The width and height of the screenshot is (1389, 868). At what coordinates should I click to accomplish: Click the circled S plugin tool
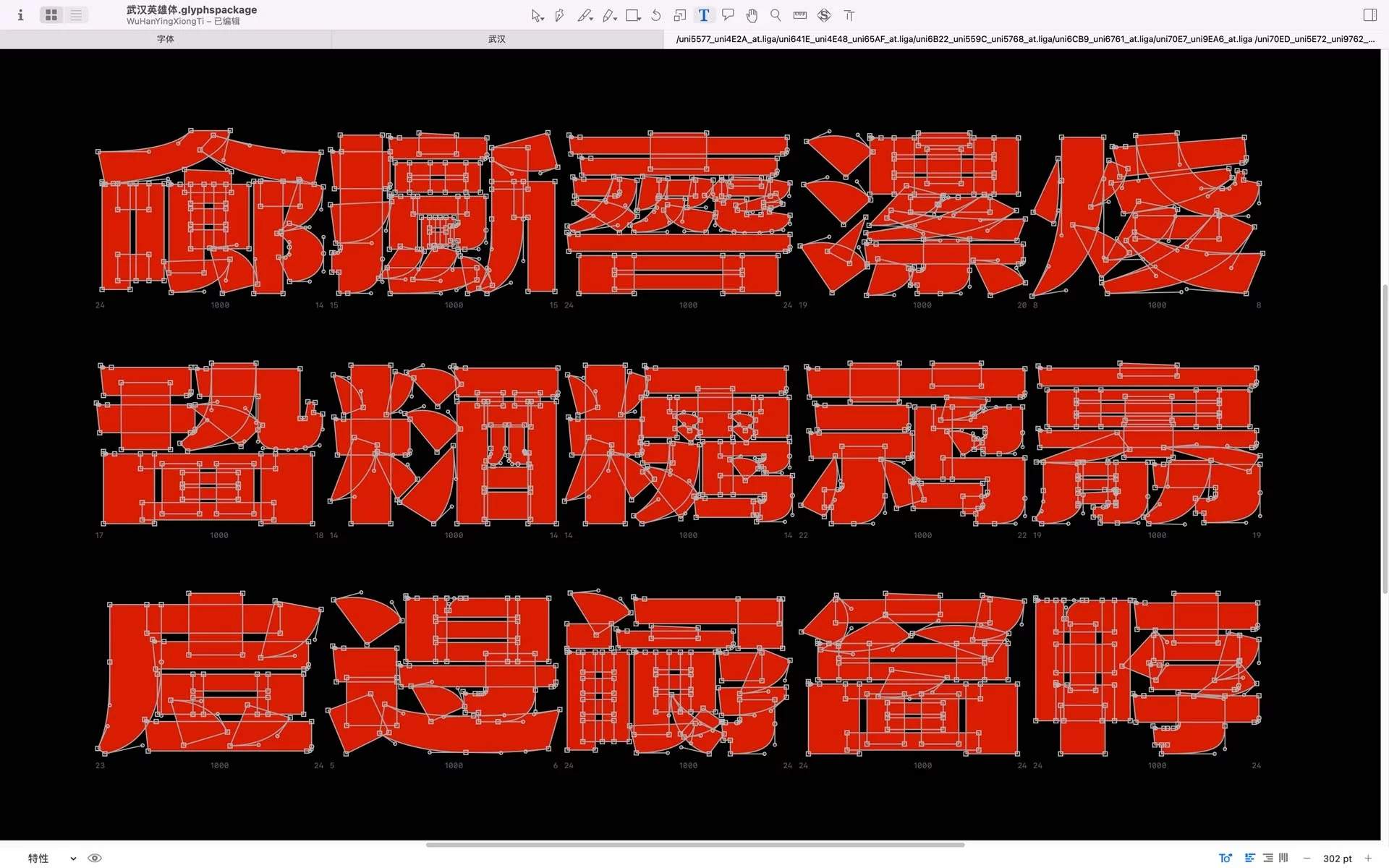[824, 15]
